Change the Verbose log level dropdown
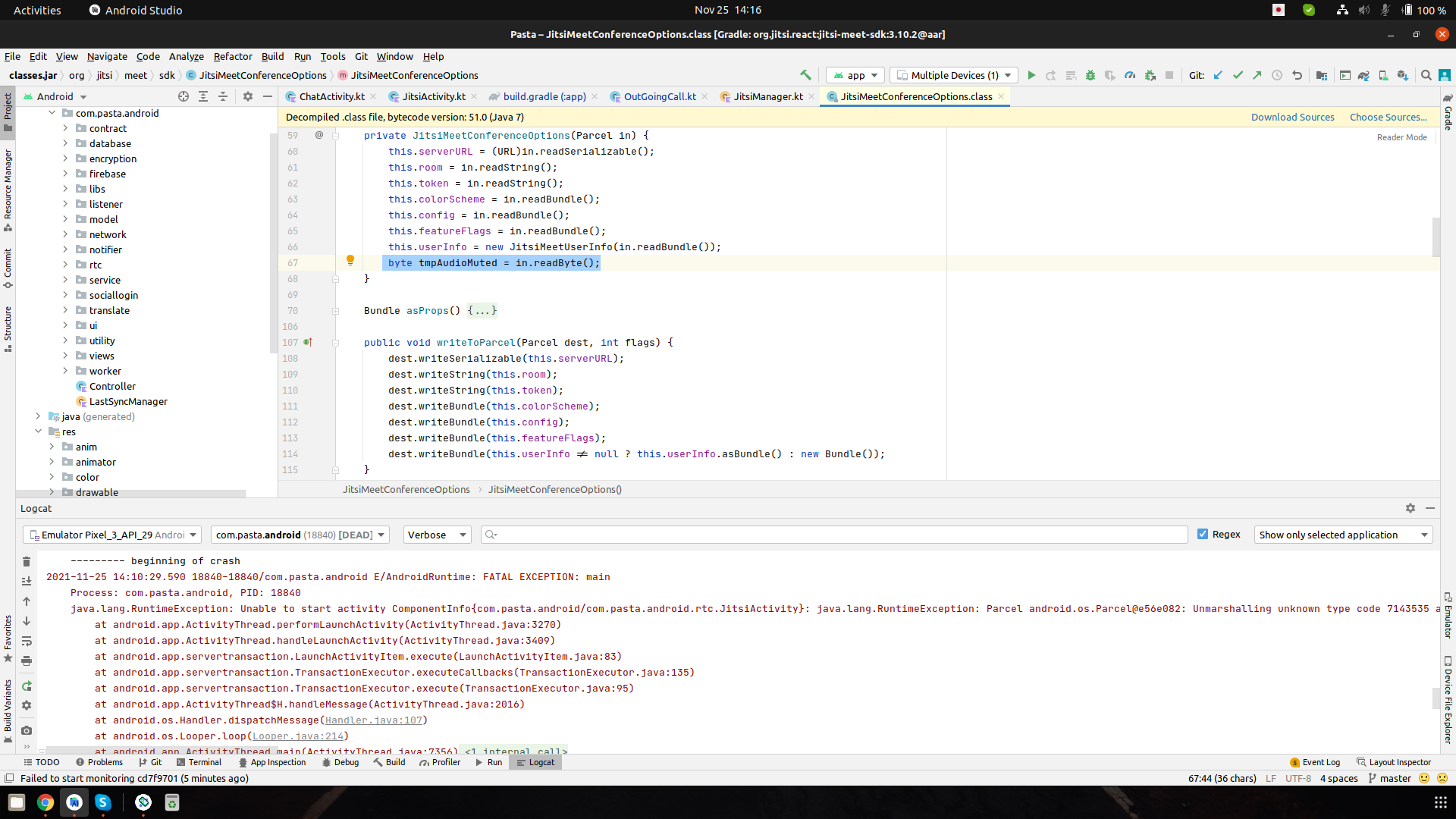The width and height of the screenshot is (1456, 819). (x=436, y=535)
